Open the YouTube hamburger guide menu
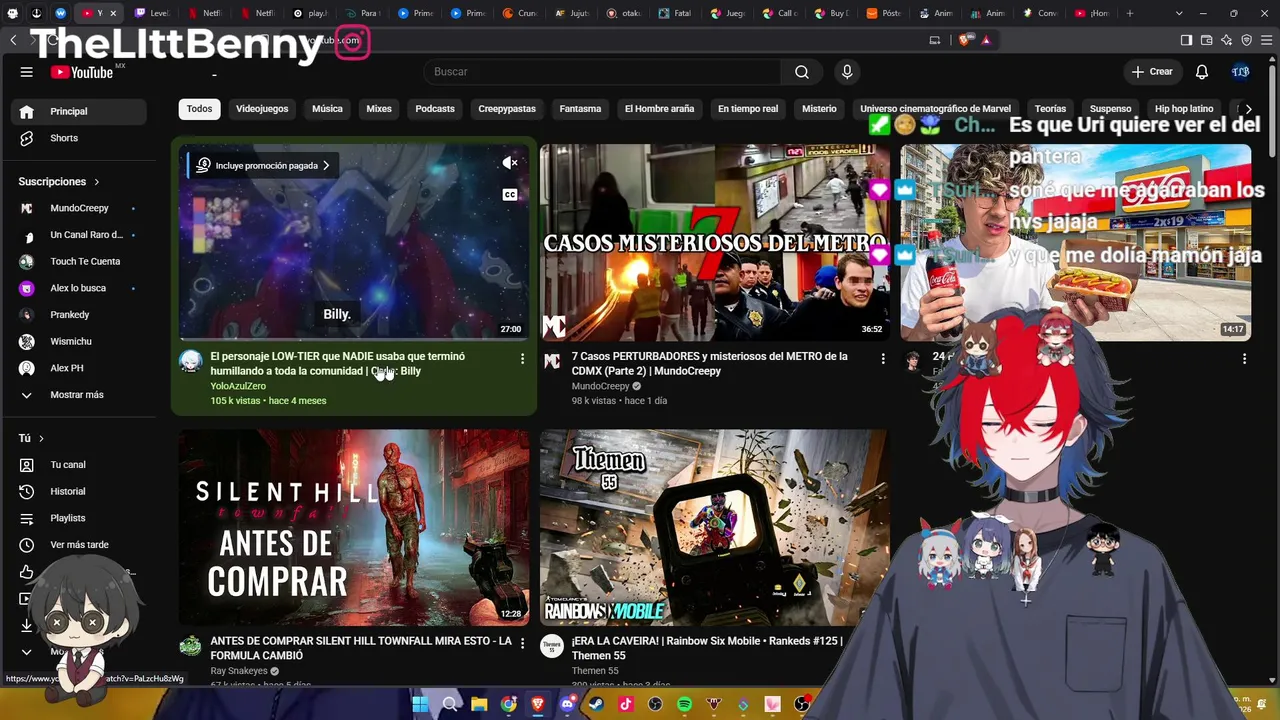1280x720 pixels. [27, 72]
